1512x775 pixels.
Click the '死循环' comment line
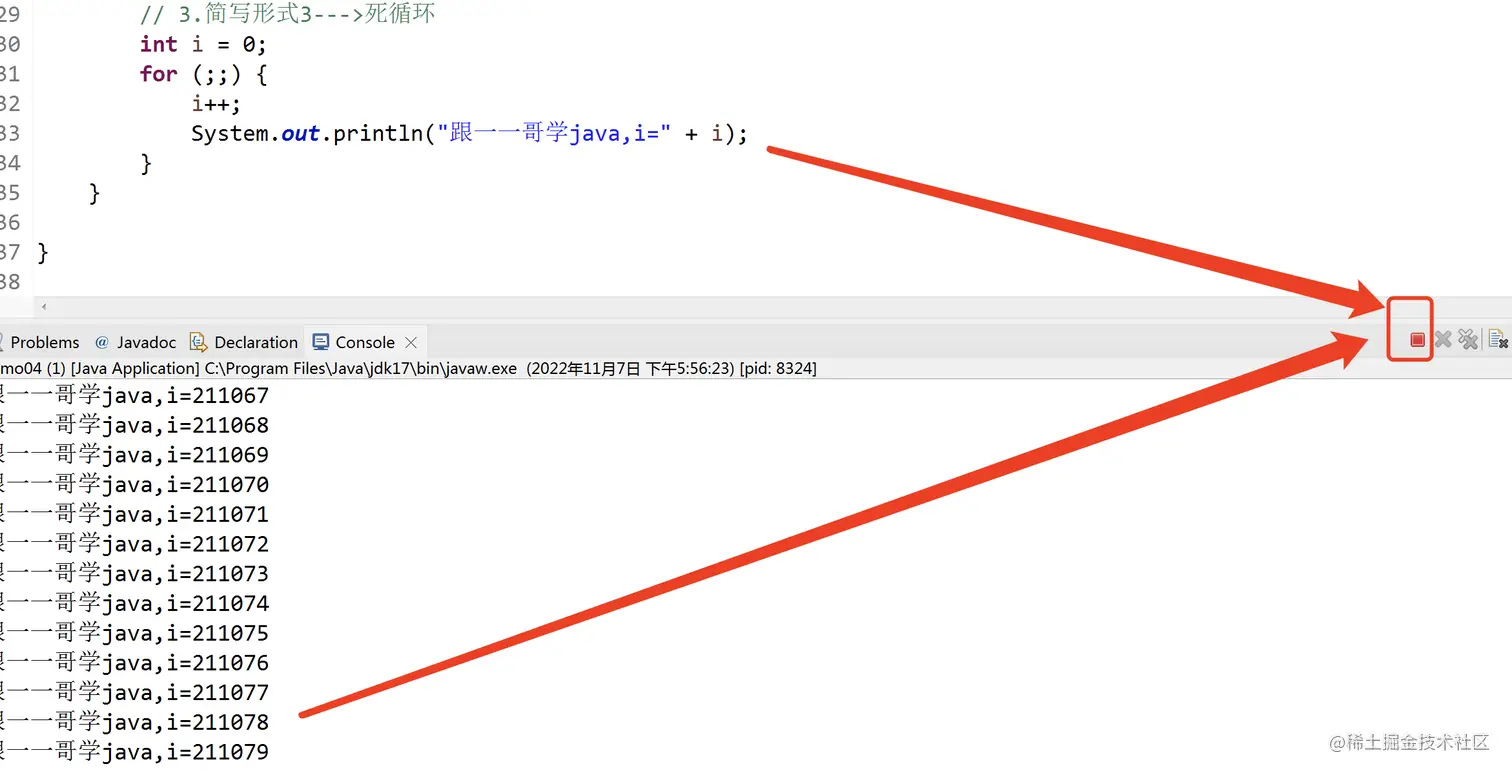point(288,15)
